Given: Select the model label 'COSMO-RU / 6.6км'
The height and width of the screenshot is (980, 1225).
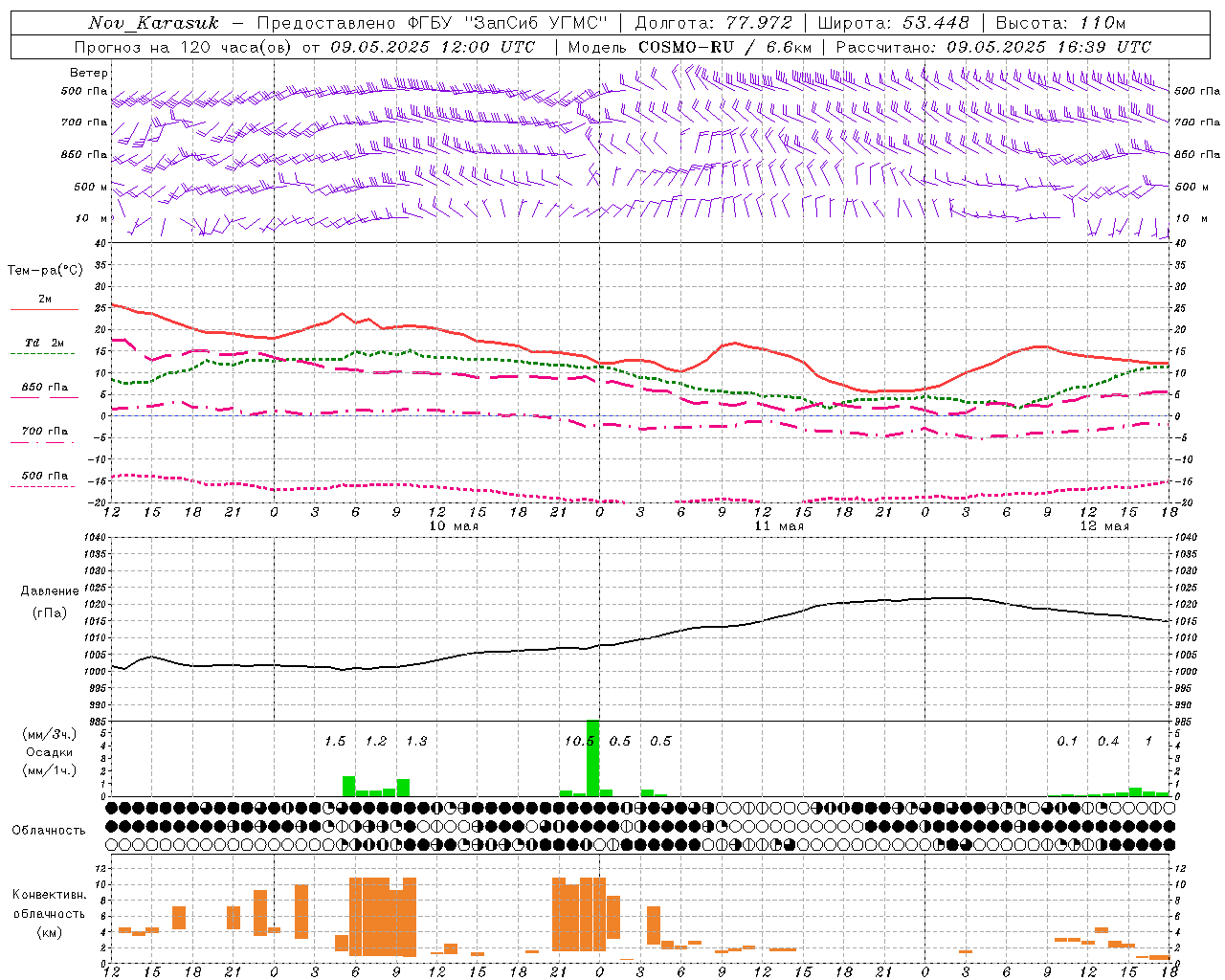Looking at the screenshot, I should pyautogui.click(x=724, y=47).
